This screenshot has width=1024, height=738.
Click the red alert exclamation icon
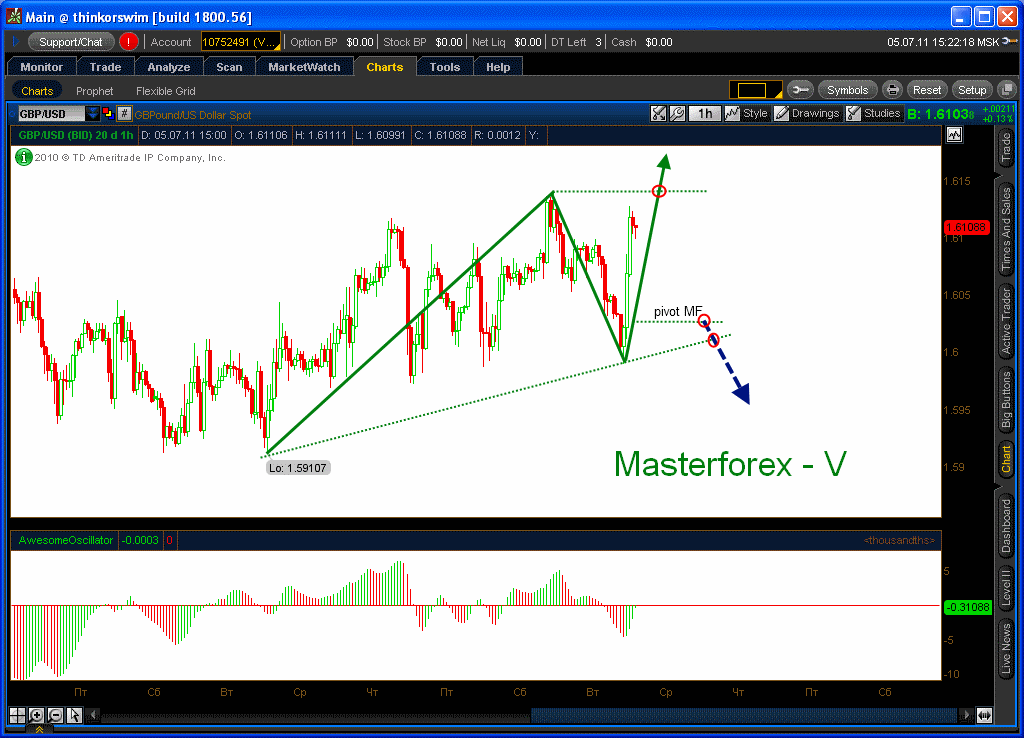pyautogui.click(x=129, y=42)
